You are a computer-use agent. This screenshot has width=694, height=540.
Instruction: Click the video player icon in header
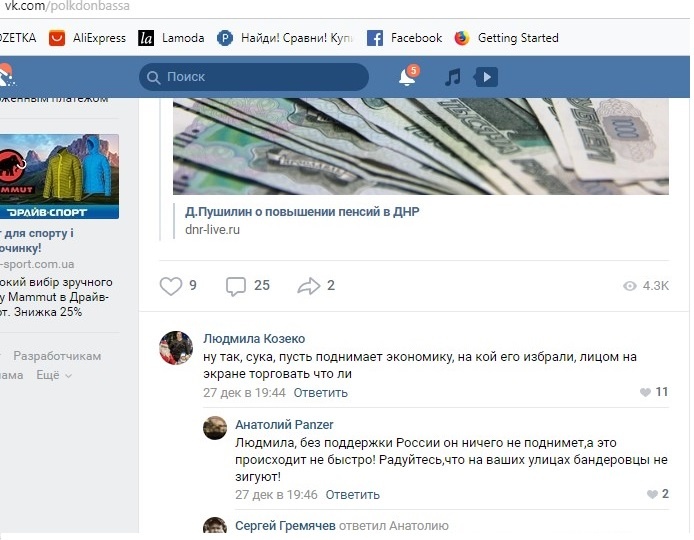(486, 77)
